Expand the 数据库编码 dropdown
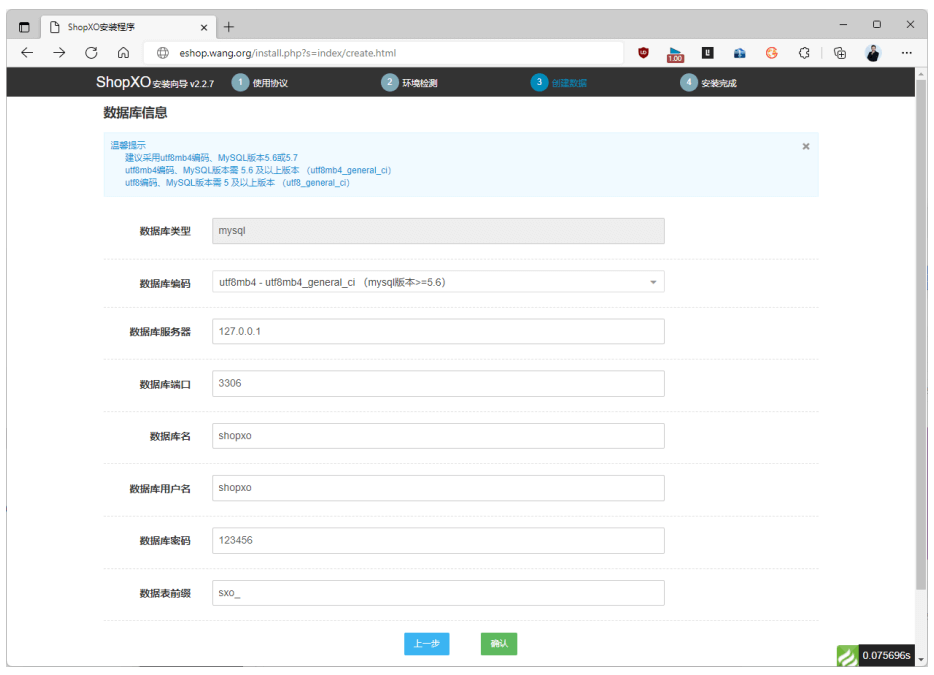This screenshot has height=675, width=934. (438, 282)
